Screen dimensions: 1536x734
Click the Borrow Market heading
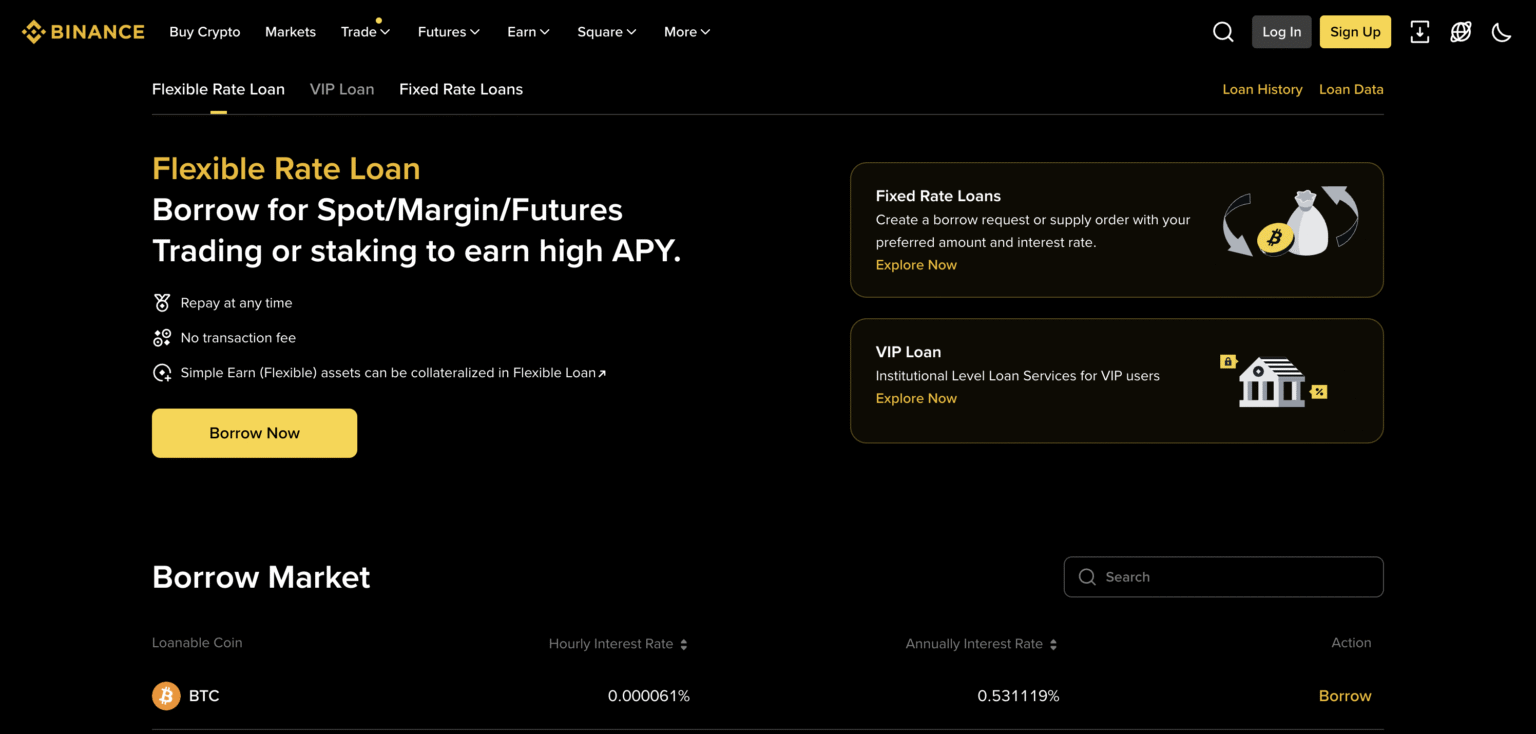pos(261,577)
